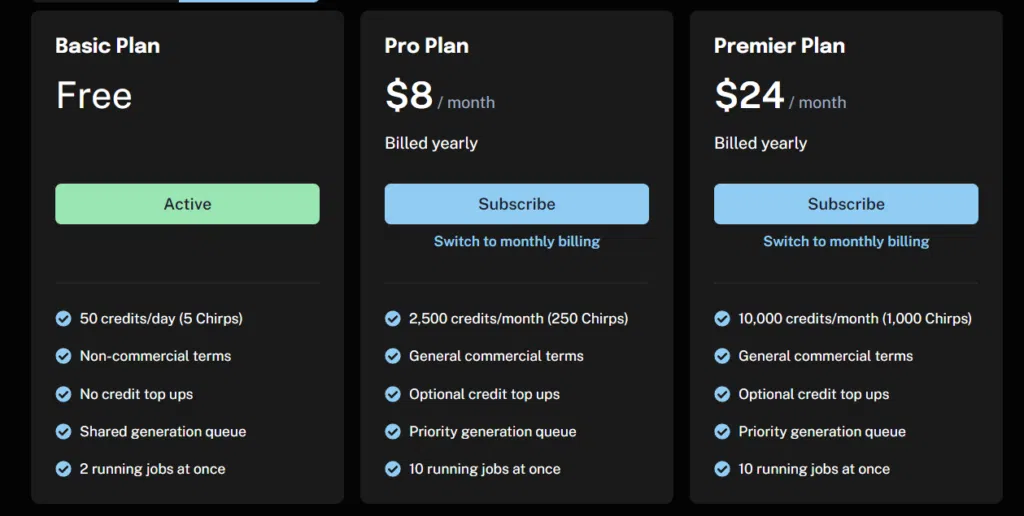Click Pro Plan's Optional credit top ups checkmark

[392, 394]
